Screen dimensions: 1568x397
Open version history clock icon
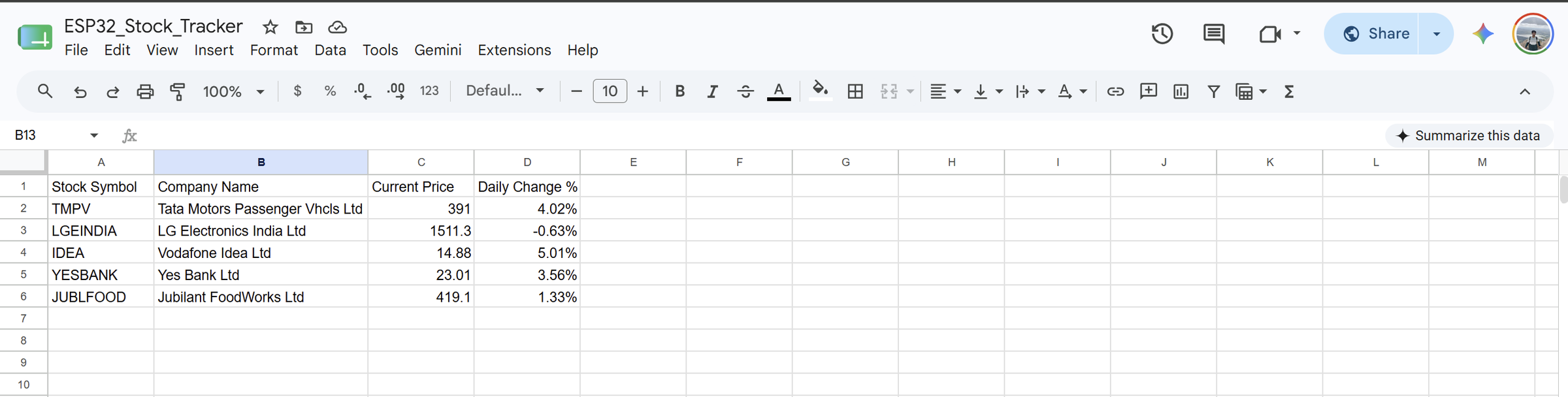pyautogui.click(x=1162, y=34)
